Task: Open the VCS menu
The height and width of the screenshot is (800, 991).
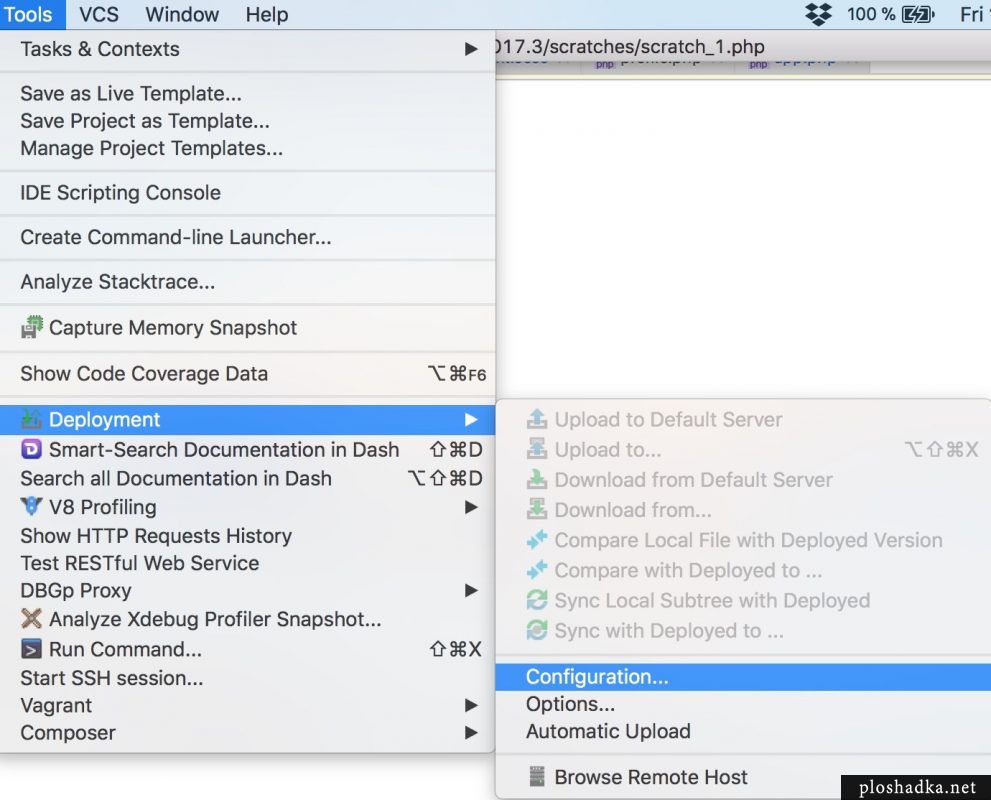Action: coord(99,14)
